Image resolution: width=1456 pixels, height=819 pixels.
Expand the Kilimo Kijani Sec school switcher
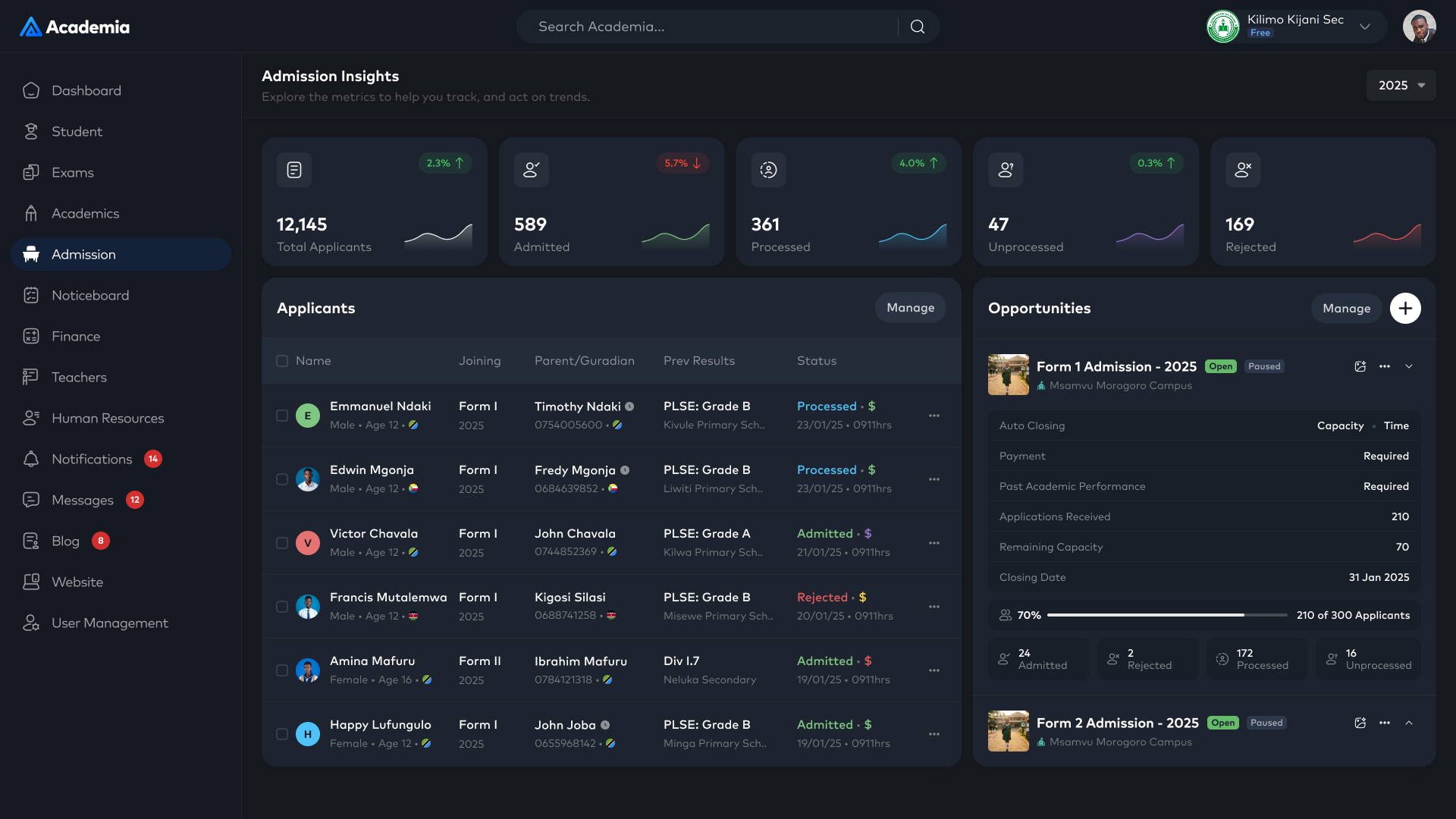pyautogui.click(x=1365, y=27)
